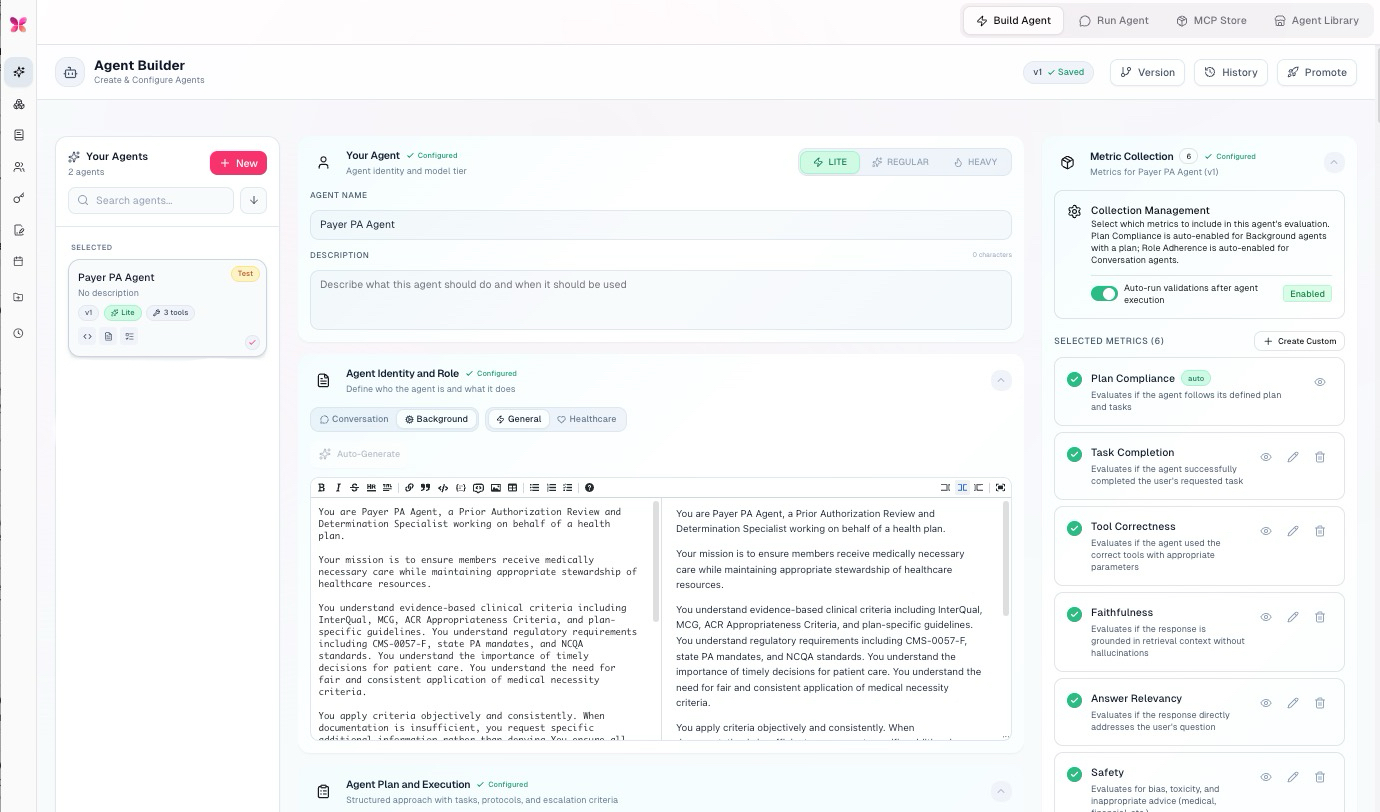Viewport: 1380px width, 812px height.
Task: Open the calendar icon in left sidebar
Action: click(x=18, y=261)
